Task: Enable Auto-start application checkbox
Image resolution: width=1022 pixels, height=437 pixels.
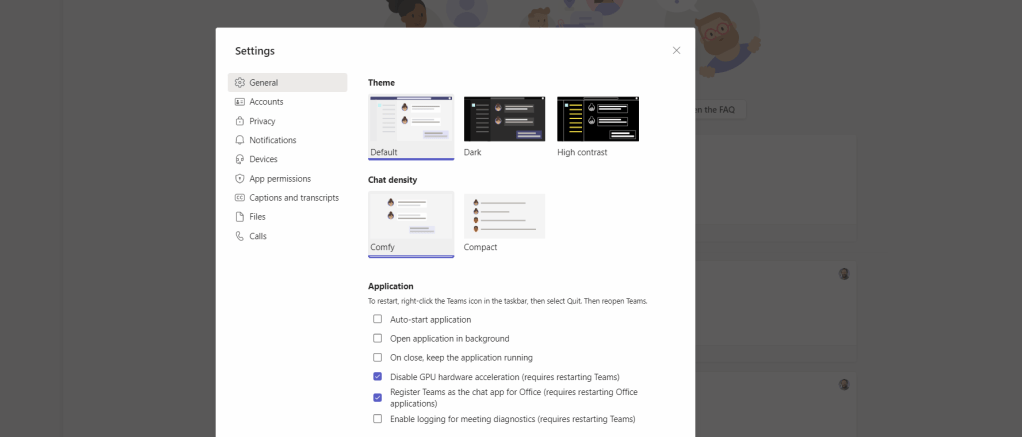Action: pos(378,319)
